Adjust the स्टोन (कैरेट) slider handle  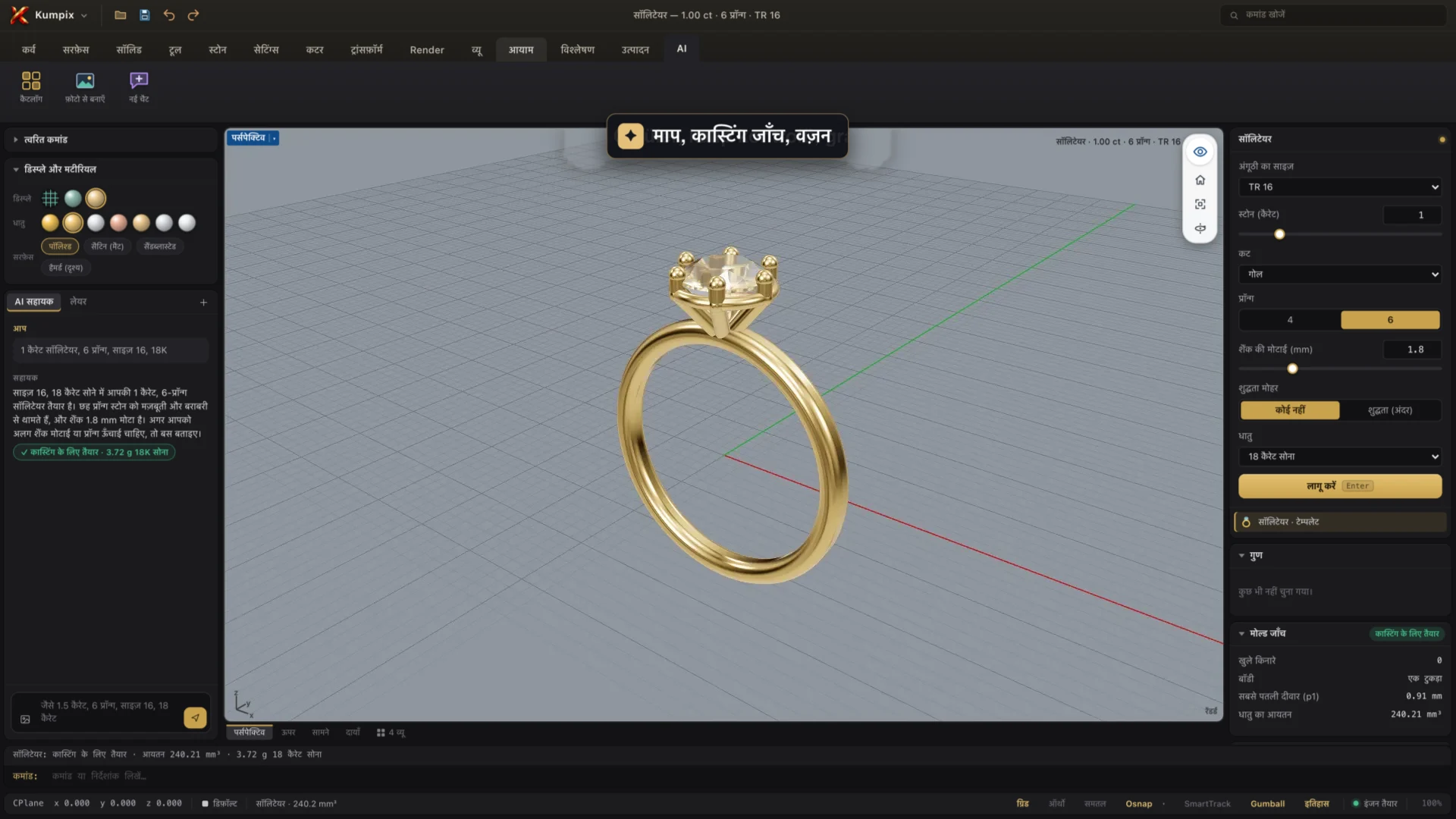(1279, 234)
